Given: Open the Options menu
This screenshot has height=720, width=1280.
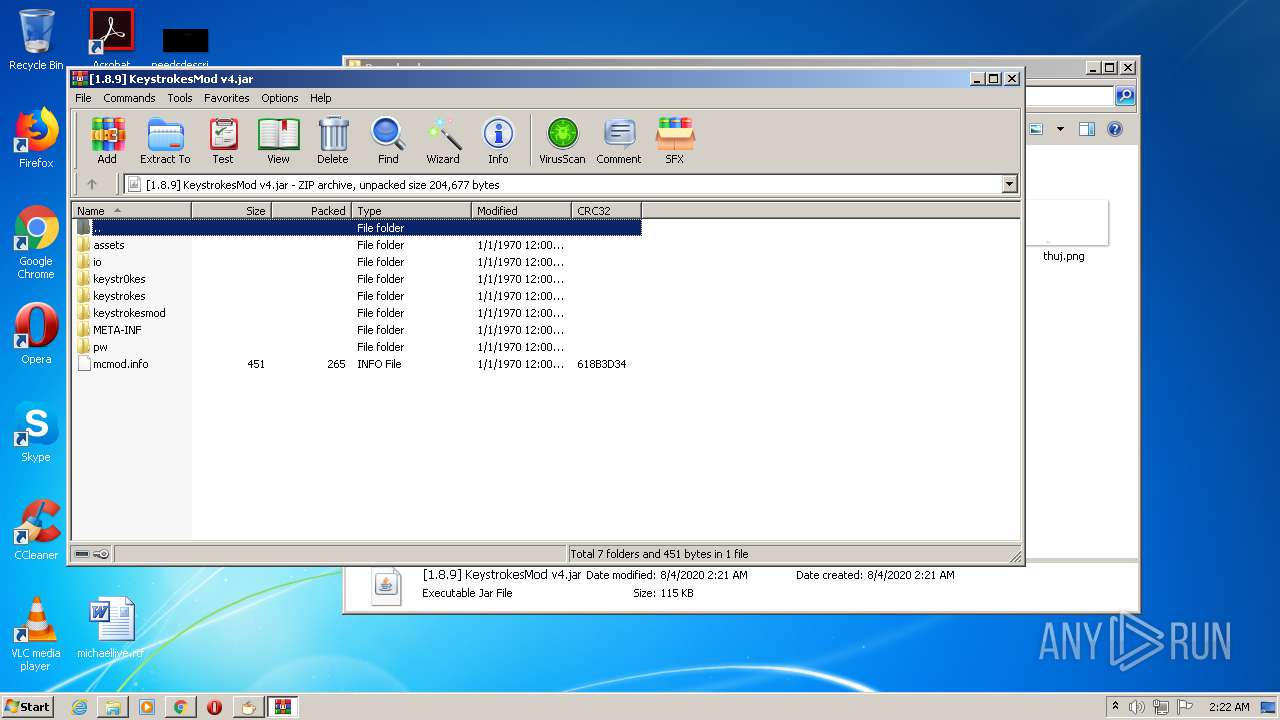Looking at the screenshot, I should pos(280,98).
